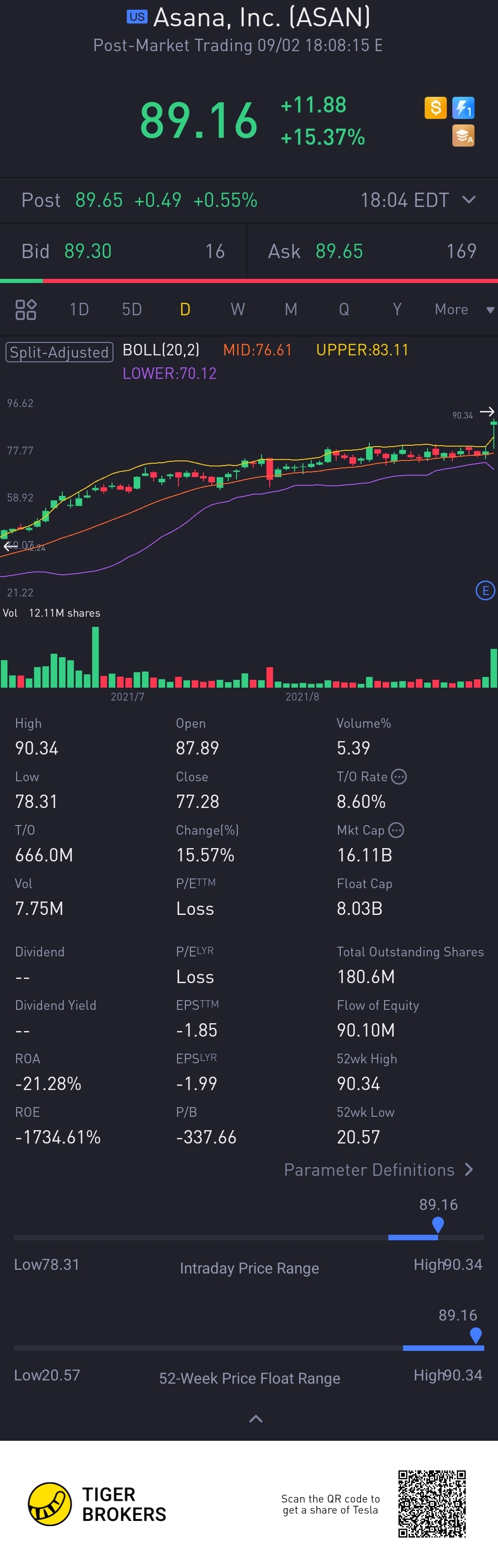Toggle the Split-Adjusted chart option

pyautogui.click(x=59, y=352)
